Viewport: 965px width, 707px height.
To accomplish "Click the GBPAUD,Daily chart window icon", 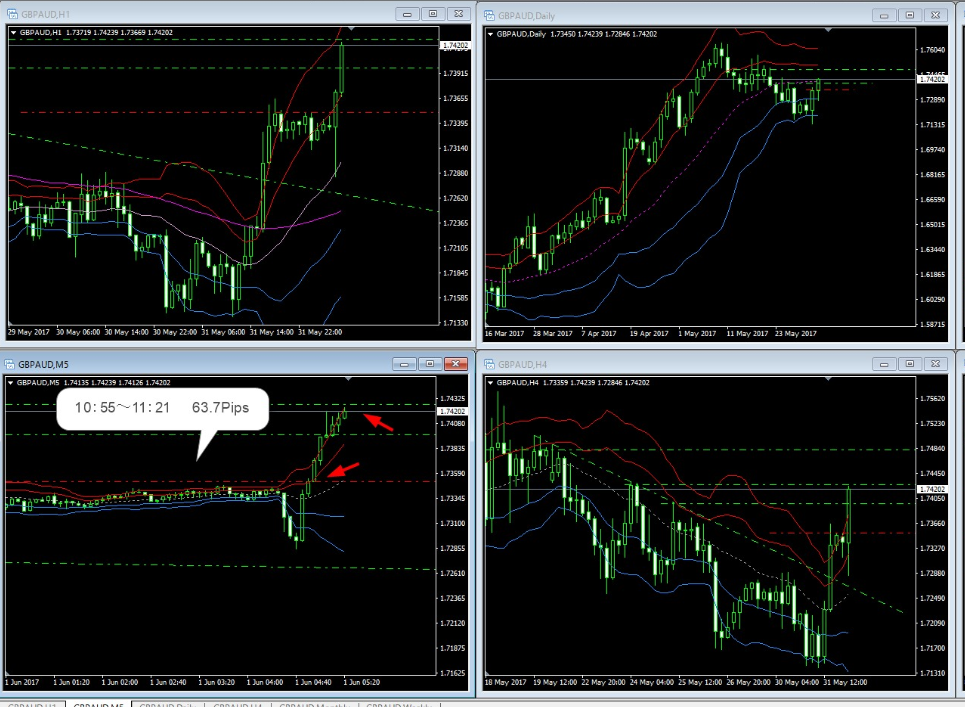I will pos(490,14).
